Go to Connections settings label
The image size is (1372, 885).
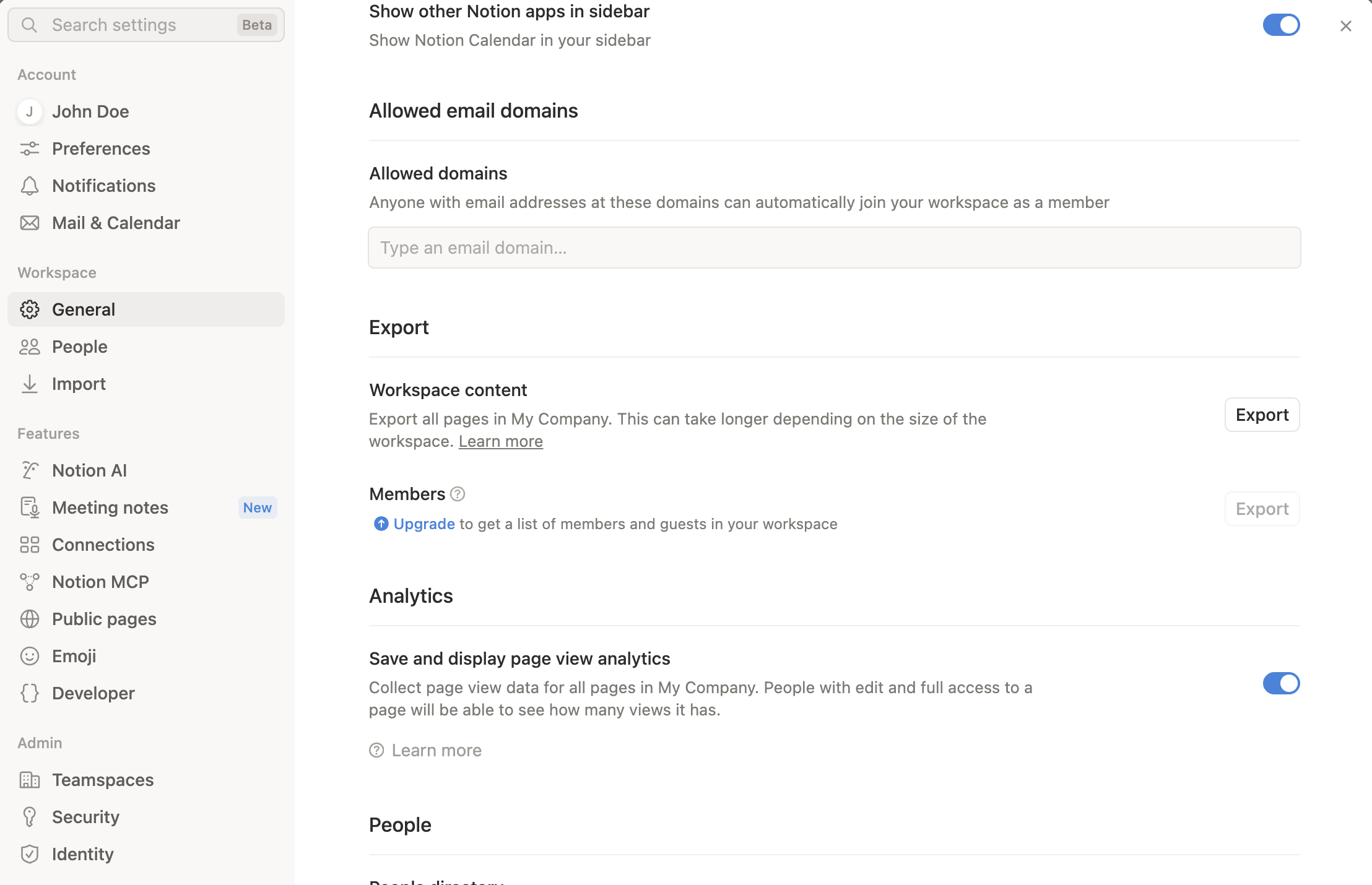[103, 545]
